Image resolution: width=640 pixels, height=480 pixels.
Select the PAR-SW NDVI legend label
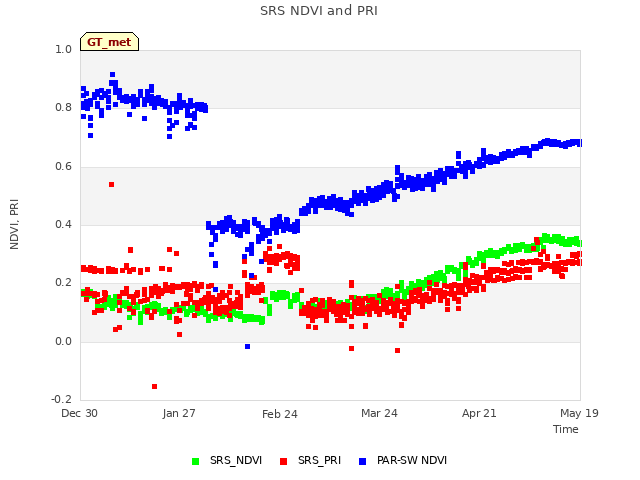click(x=412, y=460)
